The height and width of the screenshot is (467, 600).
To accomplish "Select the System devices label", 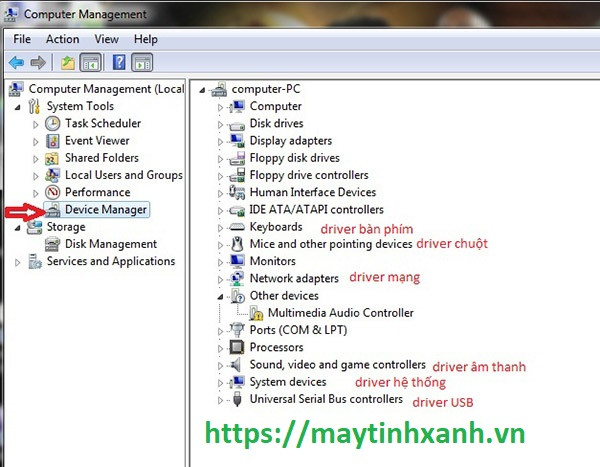I will coord(288,382).
